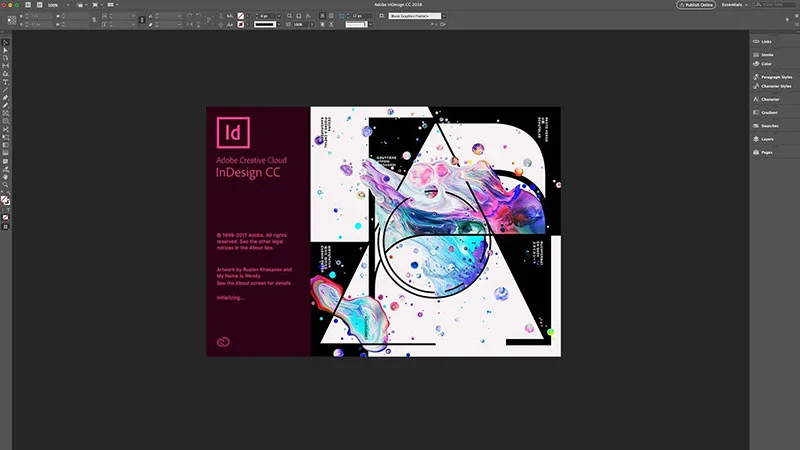The width and height of the screenshot is (800, 450).
Task: Open the Screen Mode dropdown
Action: 96,5
